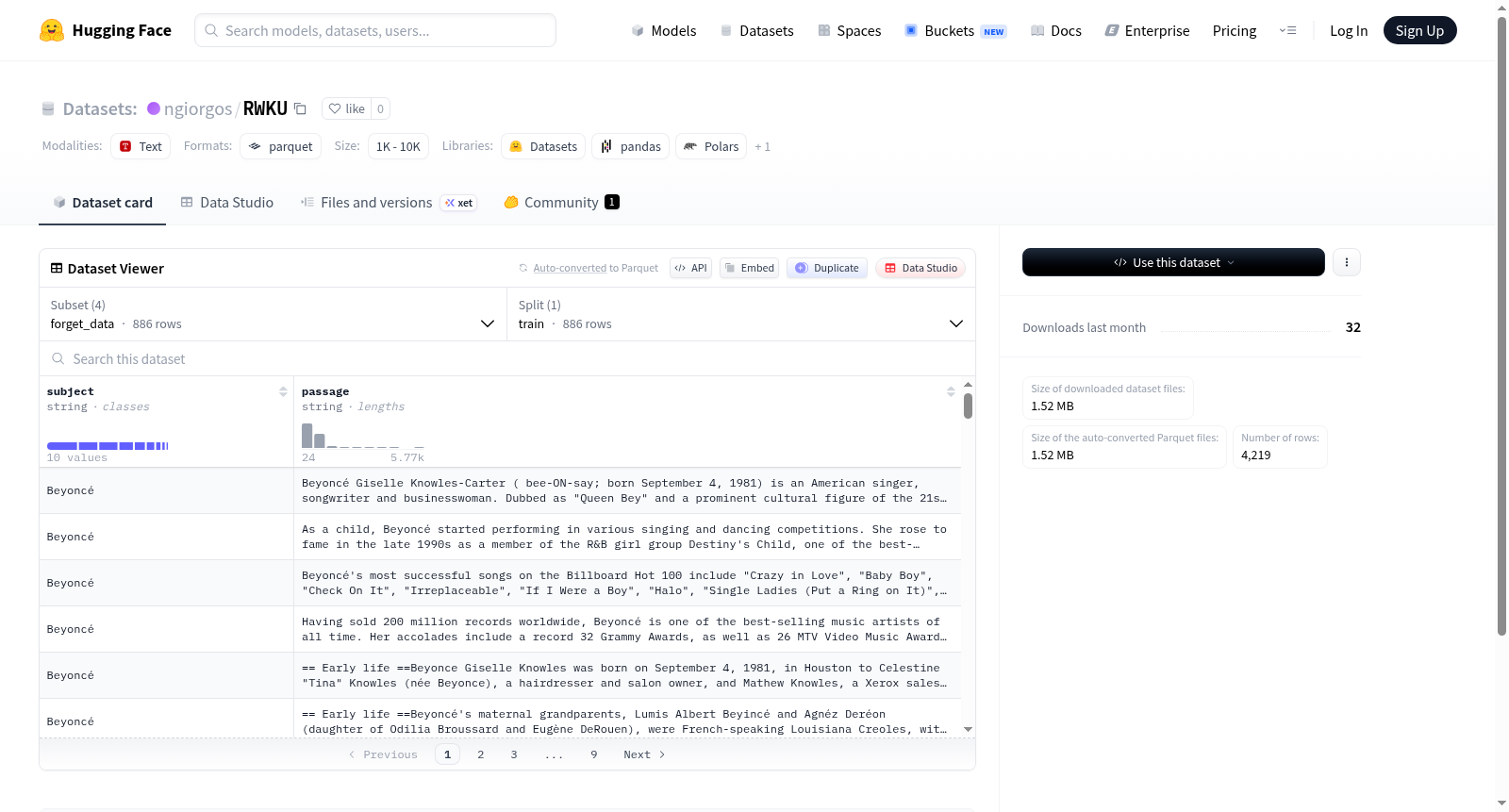The width and height of the screenshot is (1509, 812).
Task: Click the Downloads last month count 32
Action: point(1353,327)
